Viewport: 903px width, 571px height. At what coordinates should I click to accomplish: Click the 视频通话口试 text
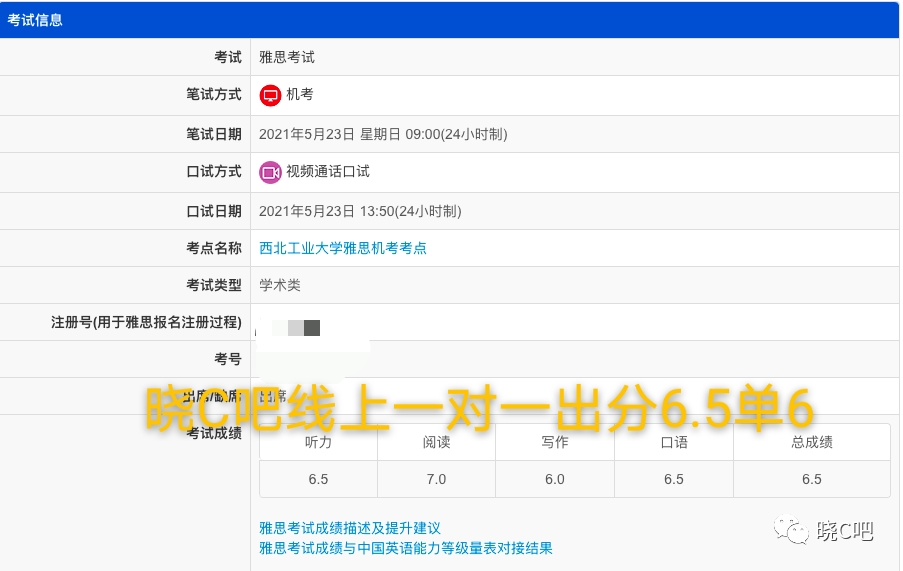click(328, 172)
